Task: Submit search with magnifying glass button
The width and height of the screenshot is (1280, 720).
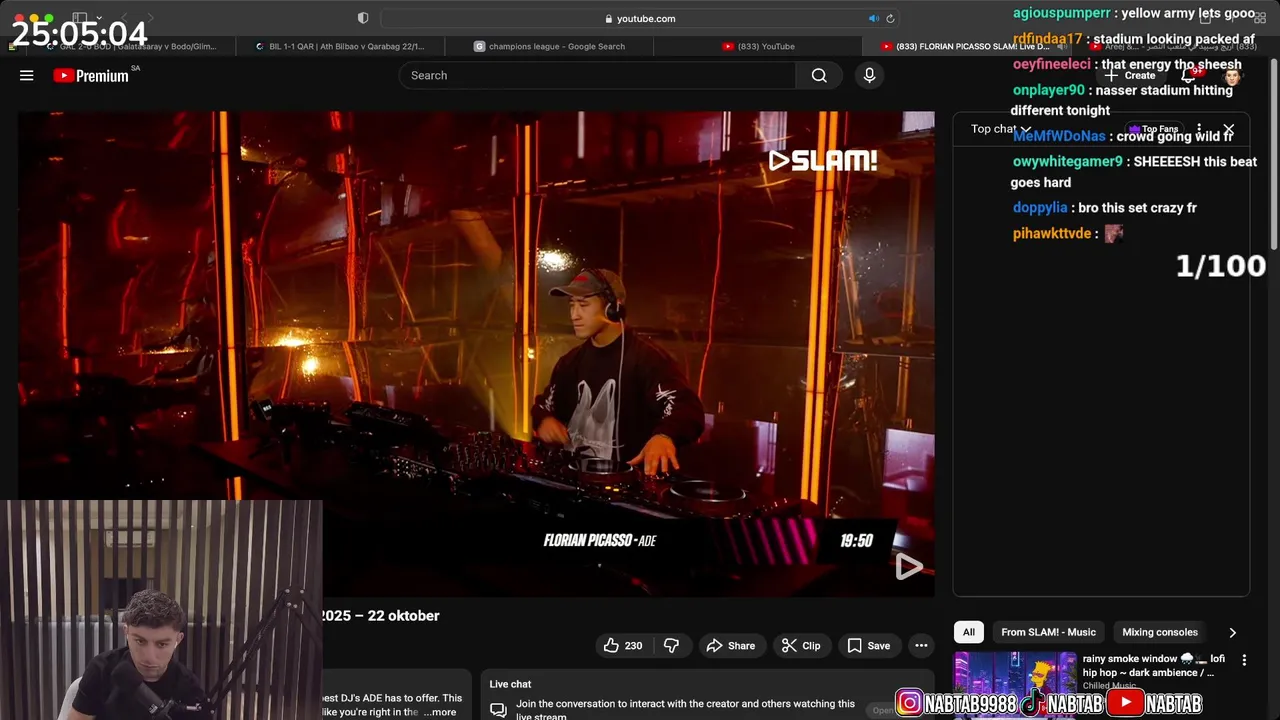Action: pyautogui.click(x=819, y=75)
